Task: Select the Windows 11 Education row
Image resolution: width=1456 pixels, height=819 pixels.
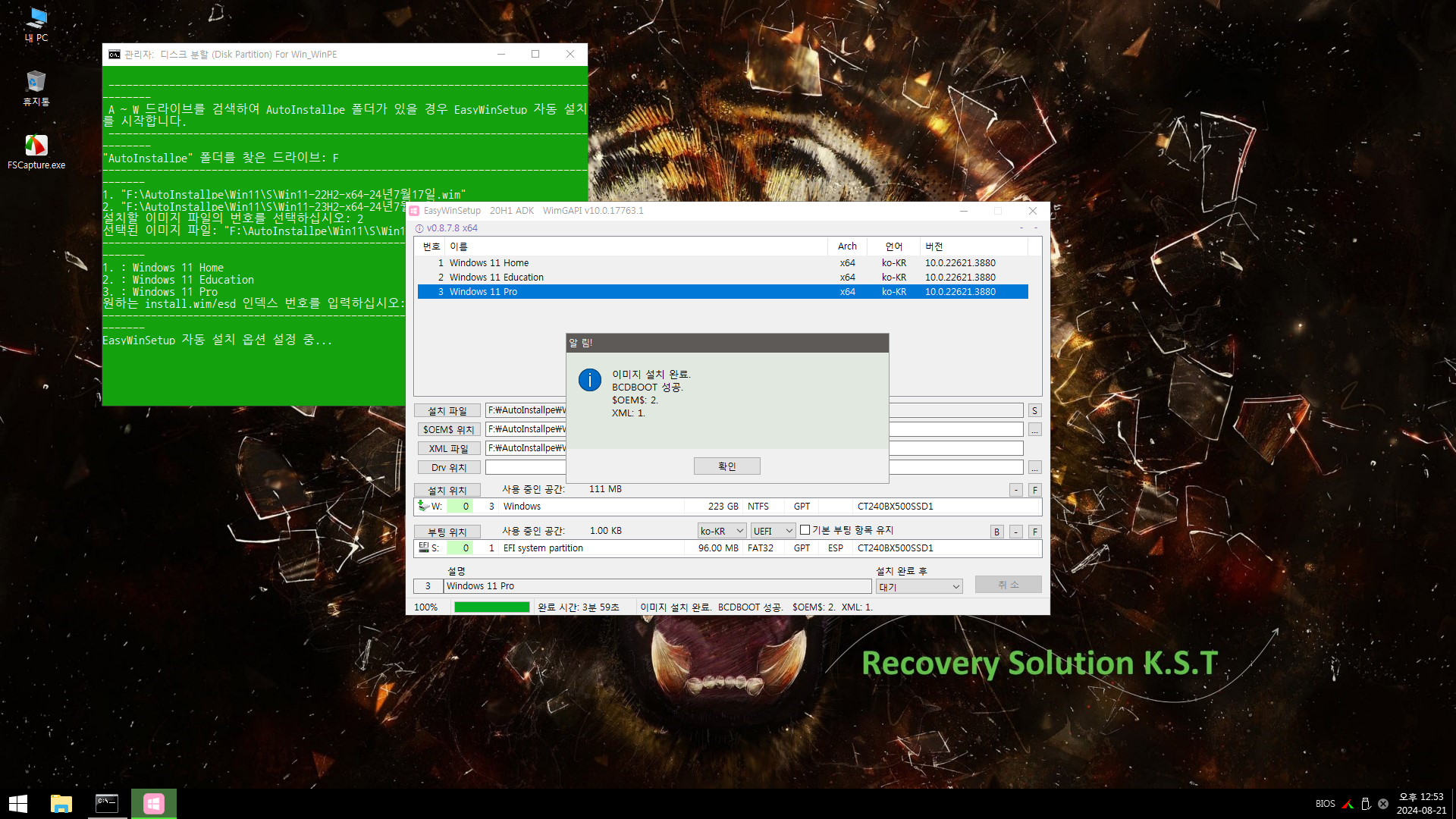Action: [x=723, y=278]
